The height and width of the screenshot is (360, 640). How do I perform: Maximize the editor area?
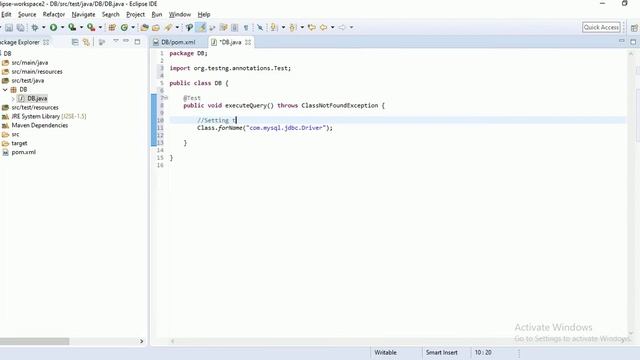tap(633, 42)
